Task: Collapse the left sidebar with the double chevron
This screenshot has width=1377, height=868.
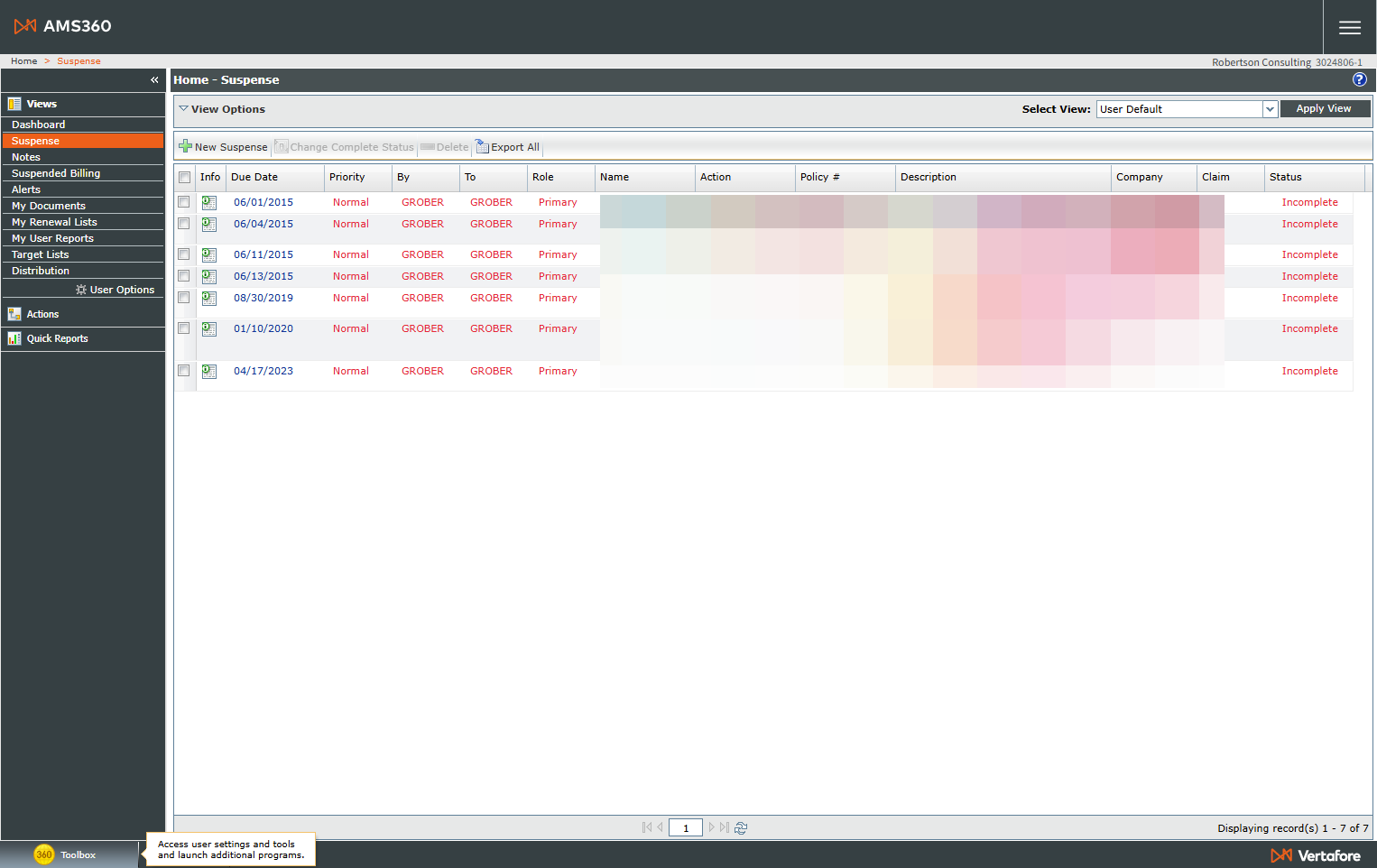Action: [154, 80]
